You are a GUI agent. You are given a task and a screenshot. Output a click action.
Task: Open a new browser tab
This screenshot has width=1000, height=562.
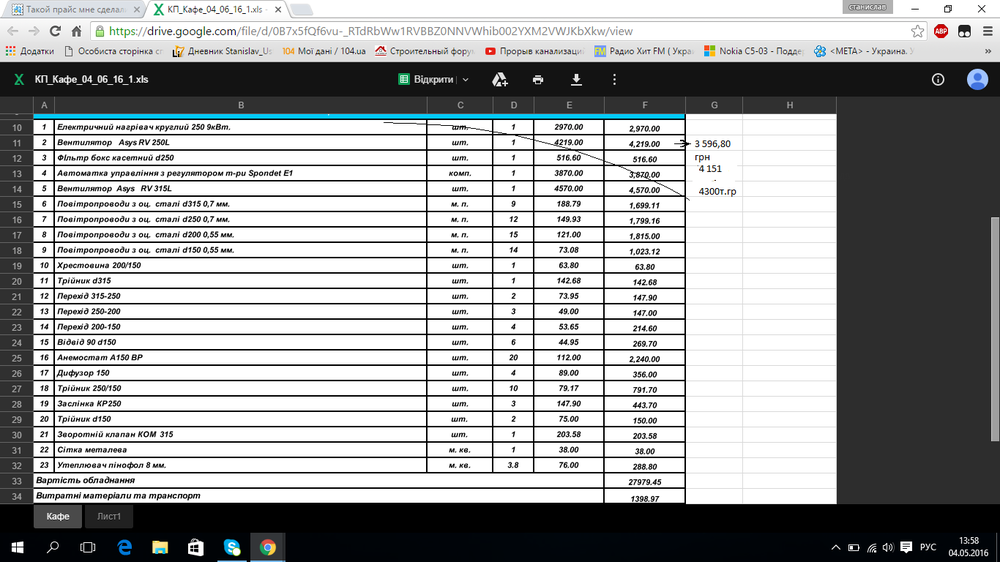pos(301,10)
